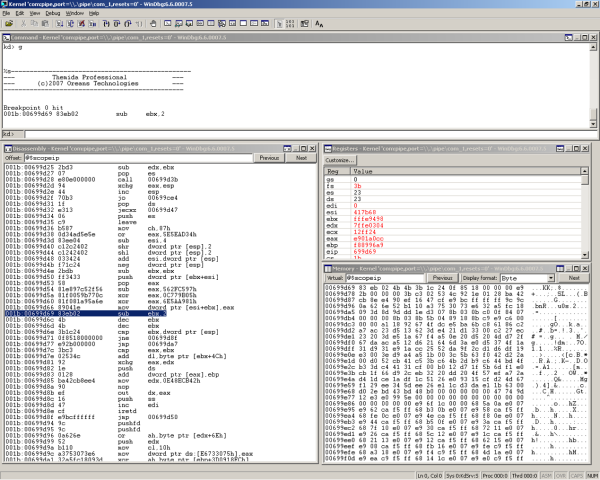
Task: Click the esi register value 417b68
Action: (365, 212)
